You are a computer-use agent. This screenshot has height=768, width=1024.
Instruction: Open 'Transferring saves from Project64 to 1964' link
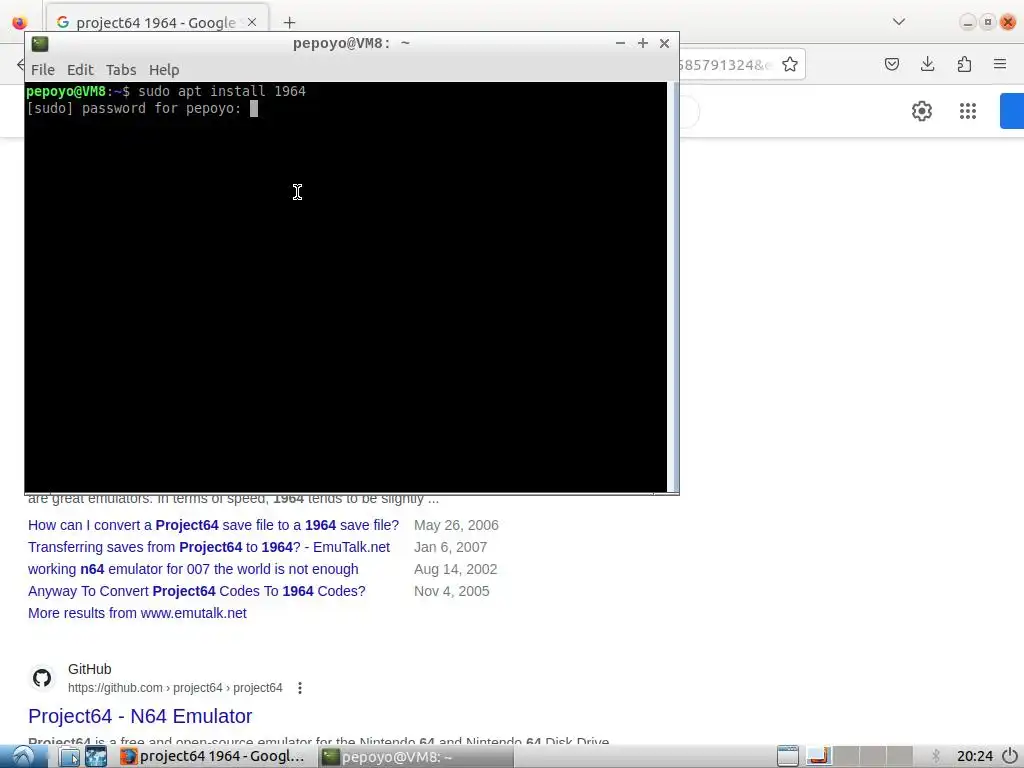click(x=209, y=547)
